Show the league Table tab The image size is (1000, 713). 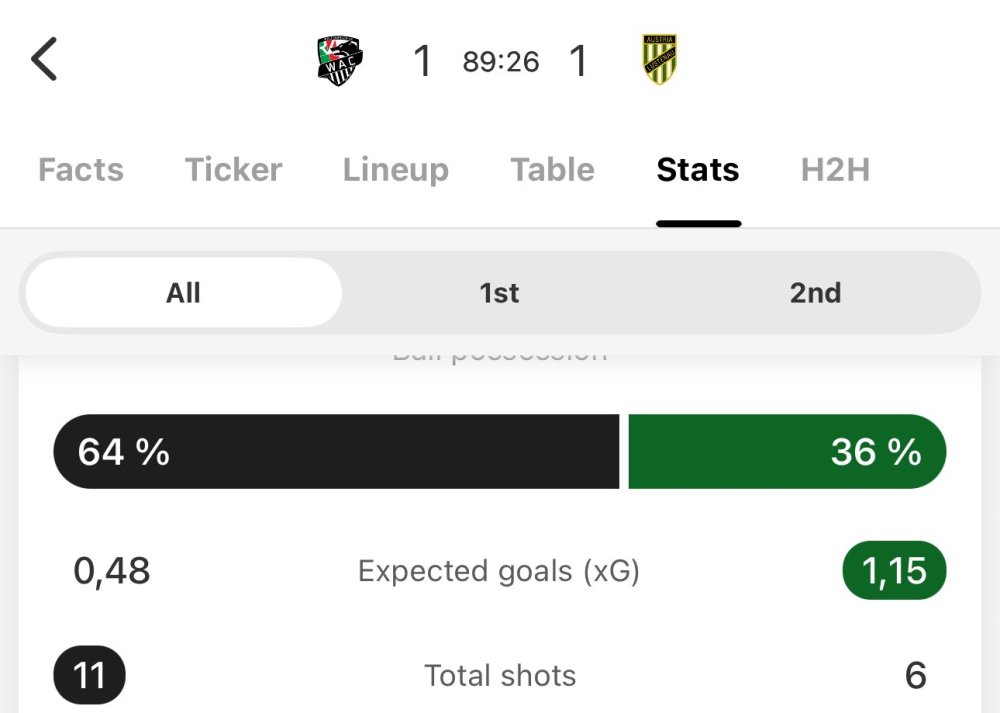[x=552, y=170]
